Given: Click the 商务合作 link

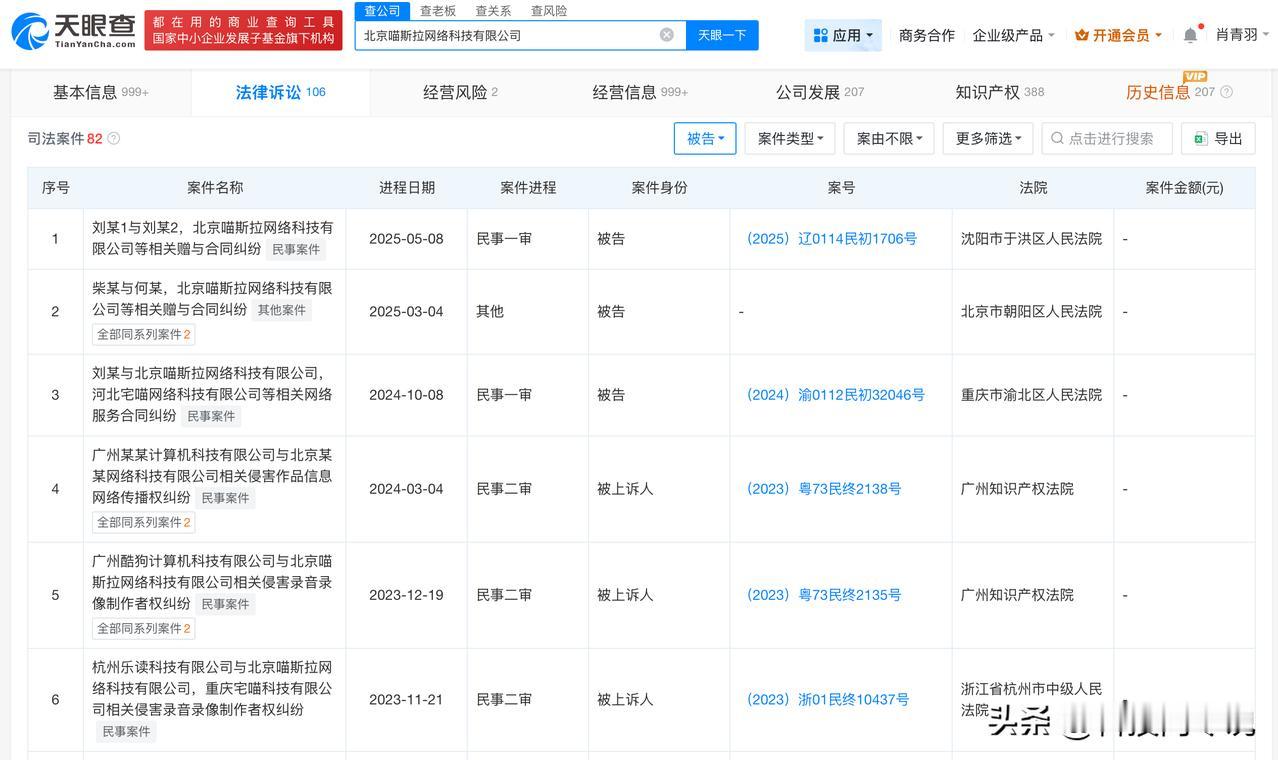Looking at the screenshot, I should [927, 35].
